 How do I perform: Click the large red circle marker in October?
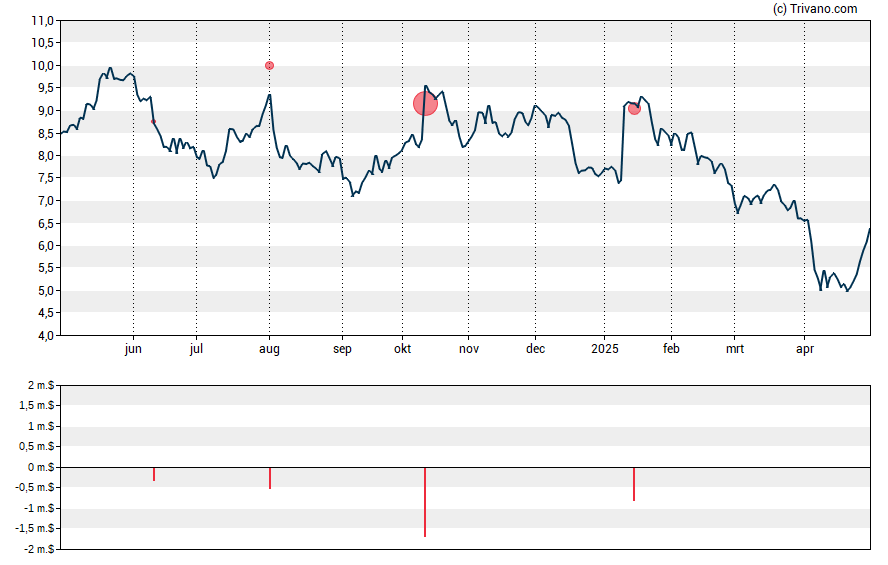tap(425, 104)
